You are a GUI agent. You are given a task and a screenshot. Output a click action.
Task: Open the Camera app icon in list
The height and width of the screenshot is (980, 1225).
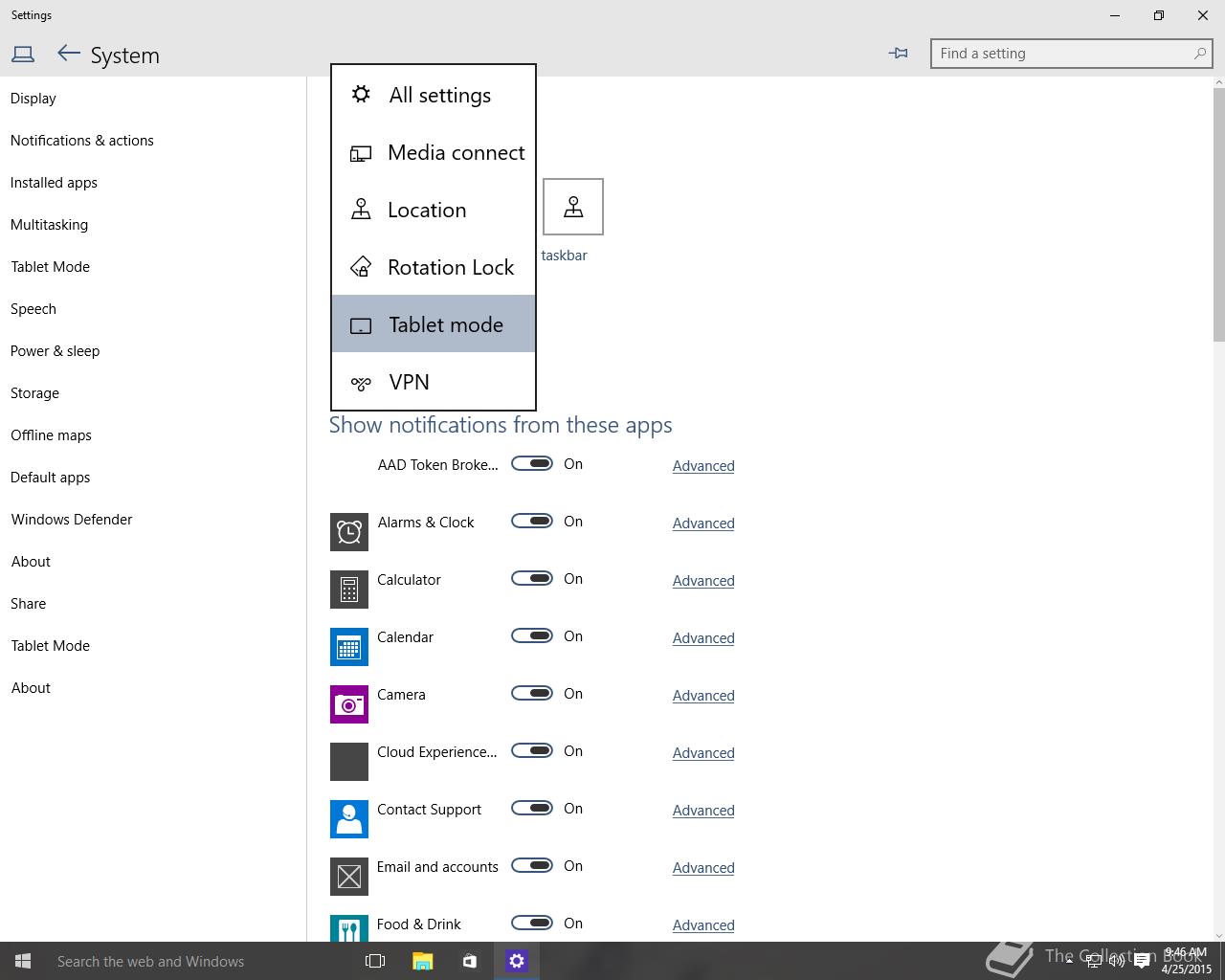(349, 704)
